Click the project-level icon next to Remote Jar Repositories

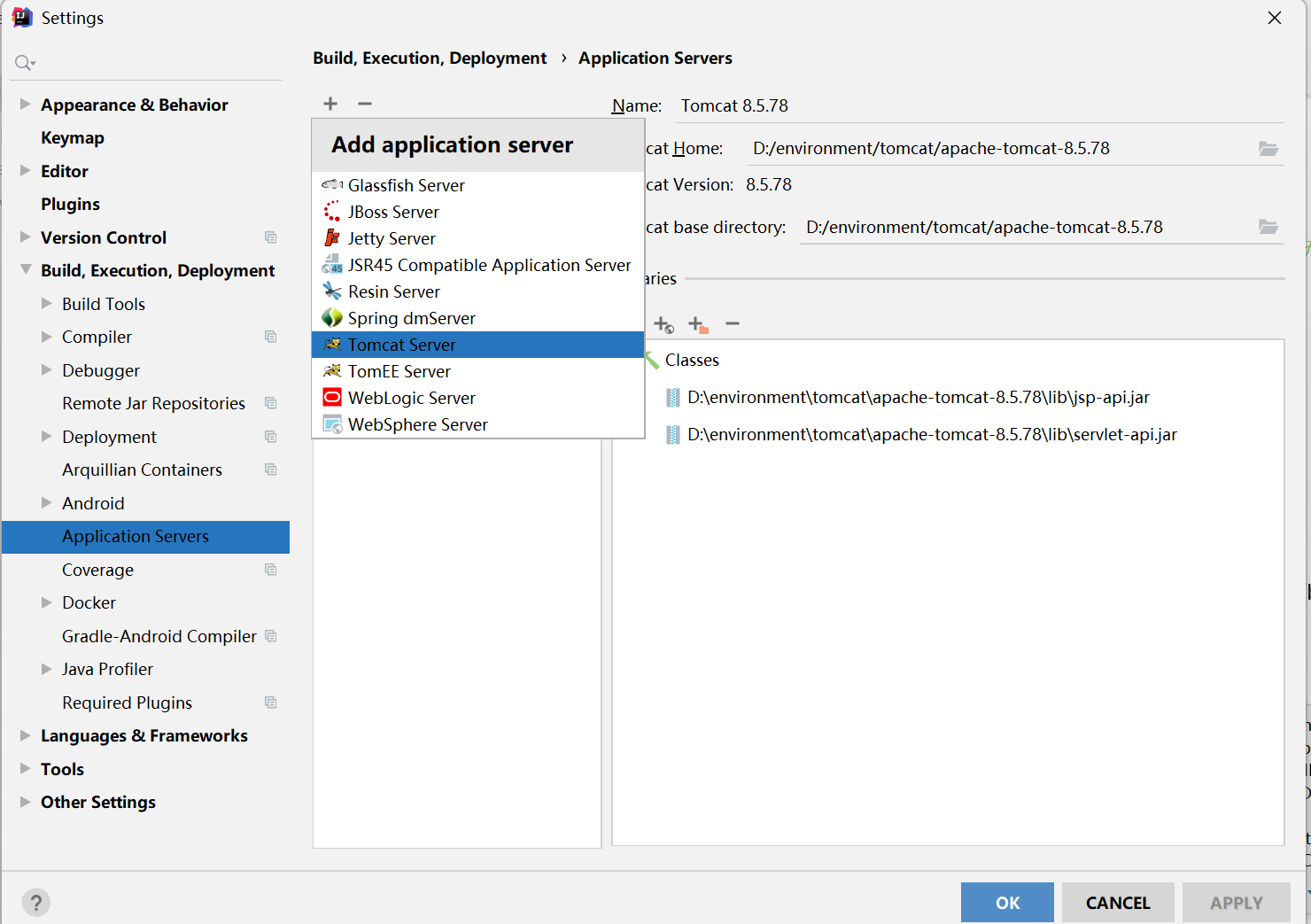pos(271,403)
